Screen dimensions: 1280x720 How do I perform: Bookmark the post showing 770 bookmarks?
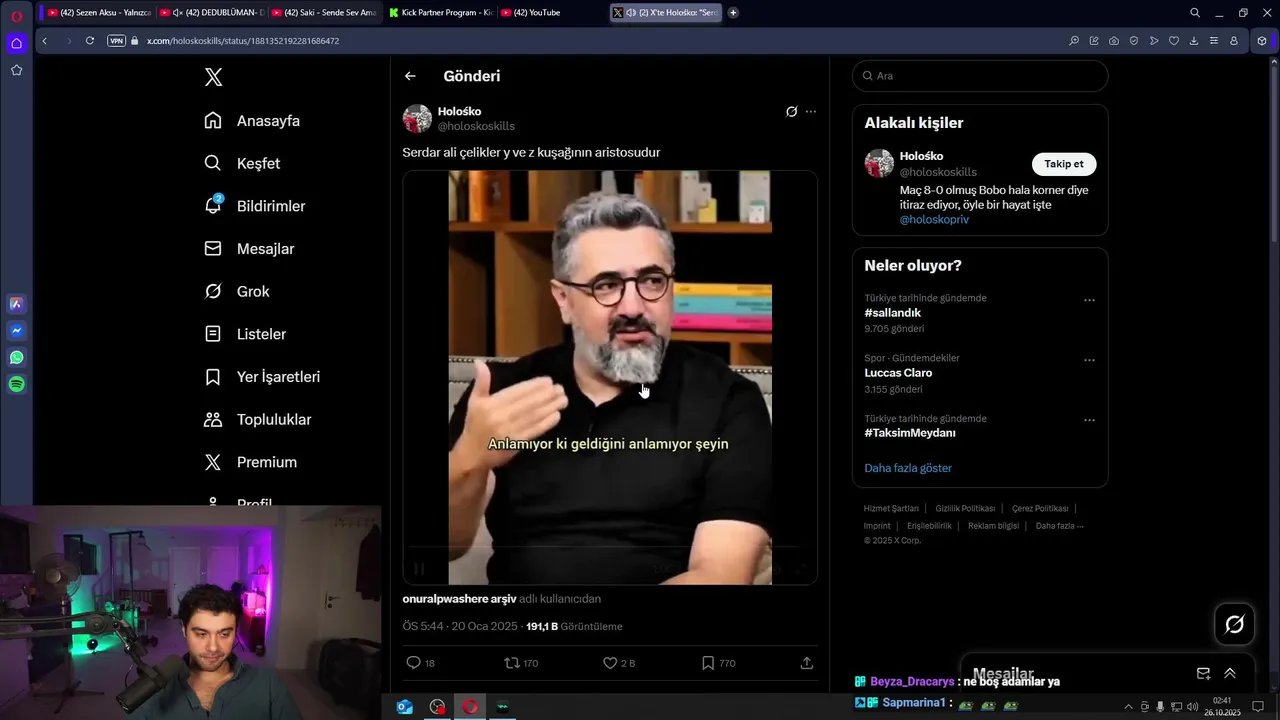tap(718, 663)
